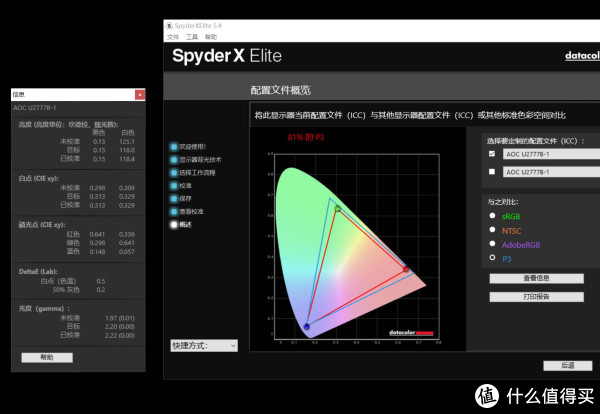Click the bullet icon beside 校准 step
Screen dimensions: 600x414
pyautogui.click(x=174, y=186)
